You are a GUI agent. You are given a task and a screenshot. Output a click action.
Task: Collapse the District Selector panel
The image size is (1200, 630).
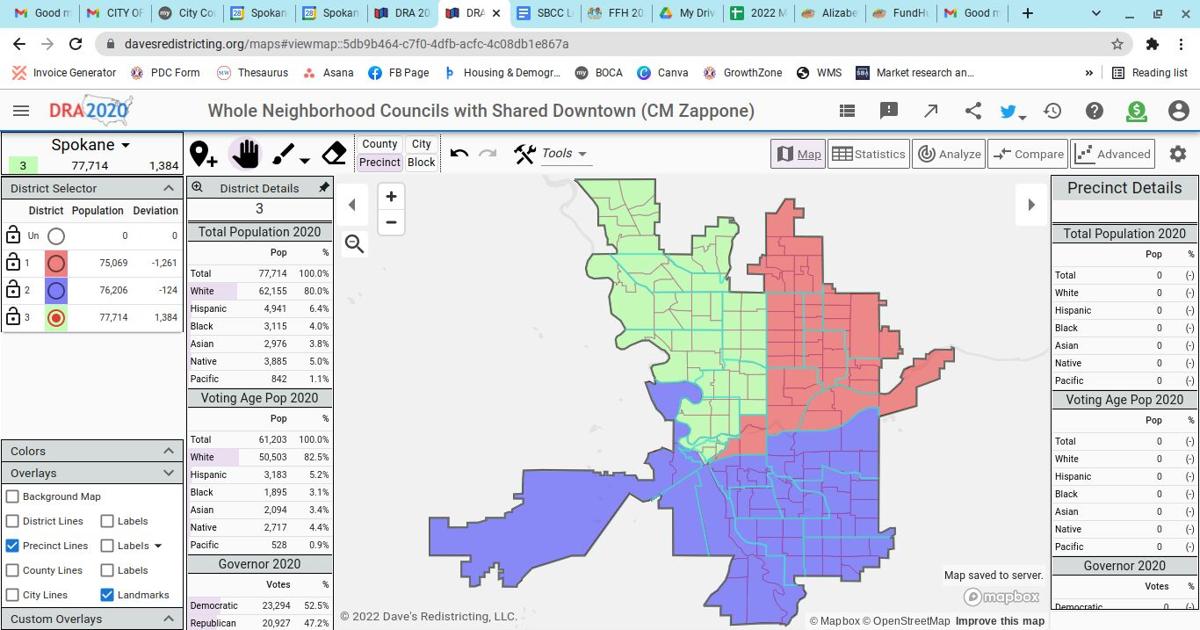(169, 188)
